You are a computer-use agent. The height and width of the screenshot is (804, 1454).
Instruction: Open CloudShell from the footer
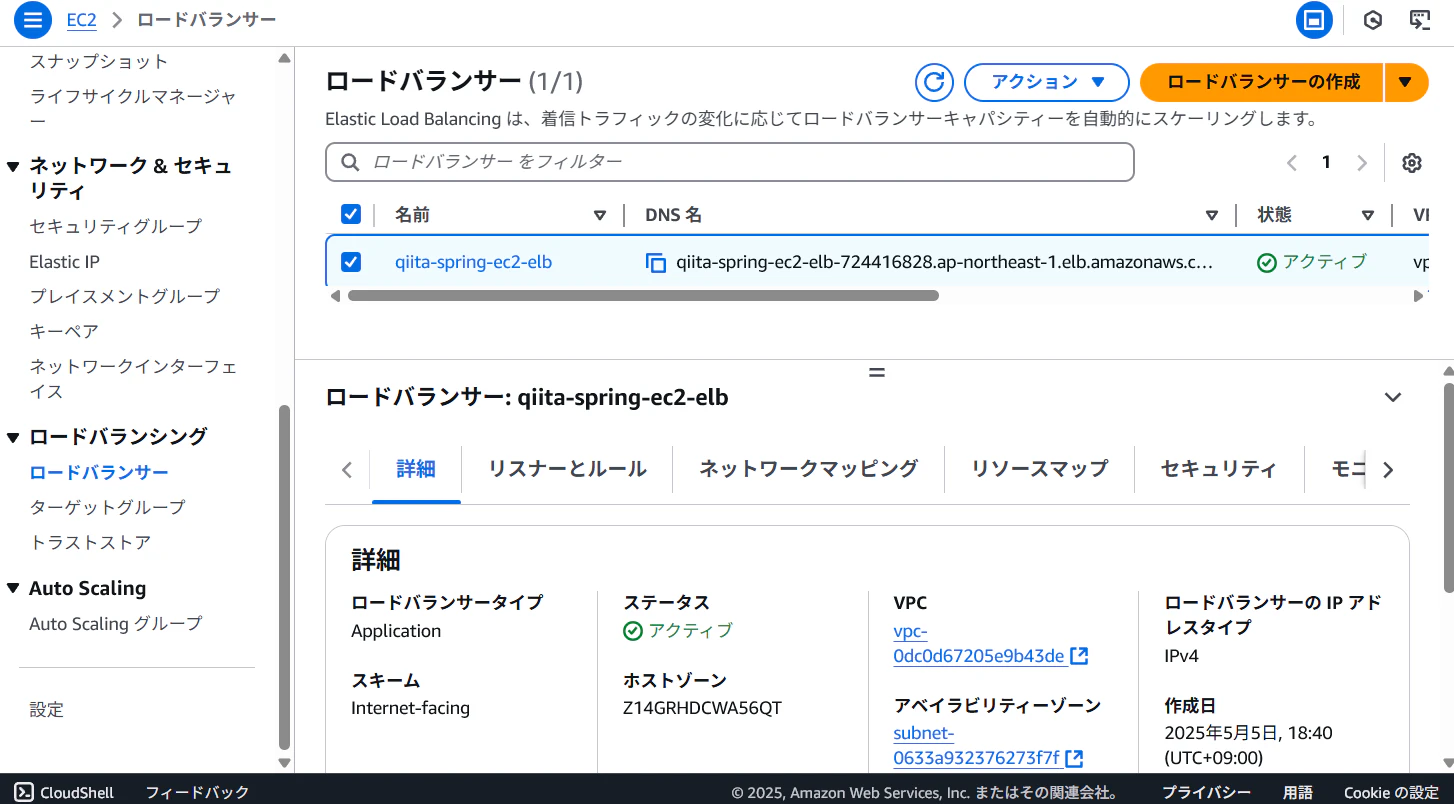coord(65,792)
